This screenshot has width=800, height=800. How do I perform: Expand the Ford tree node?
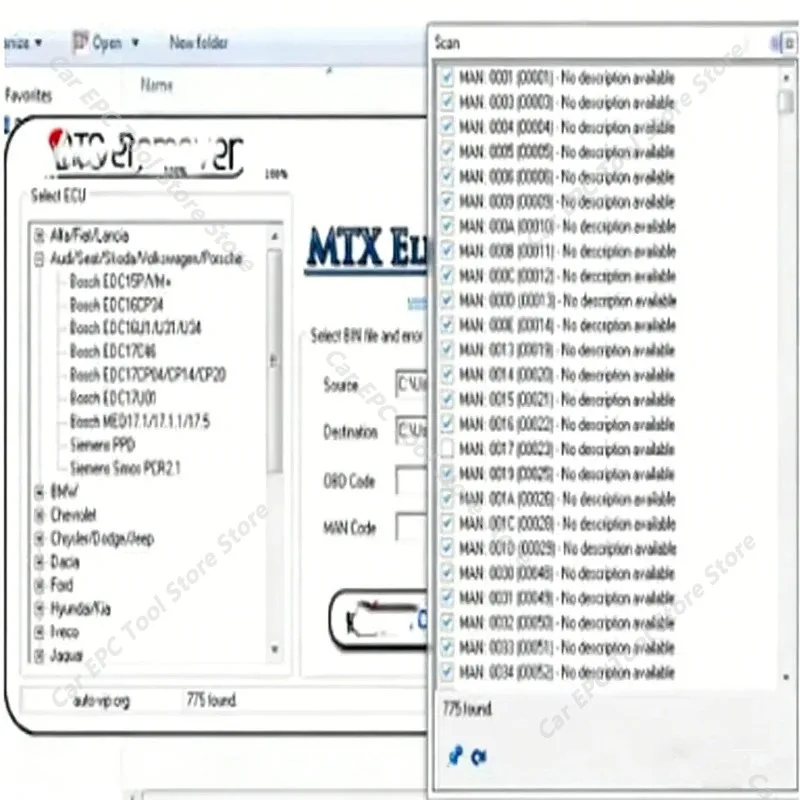pyautogui.click(x=39, y=585)
